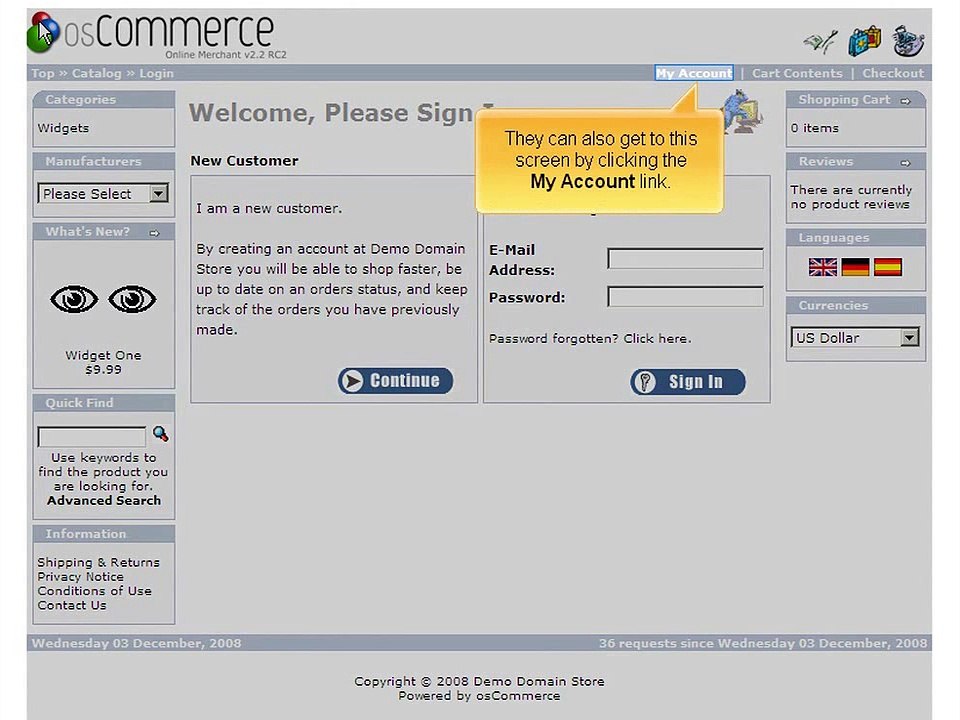Open the My Account link
Viewport: 960px width, 720px height.
(694, 73)
